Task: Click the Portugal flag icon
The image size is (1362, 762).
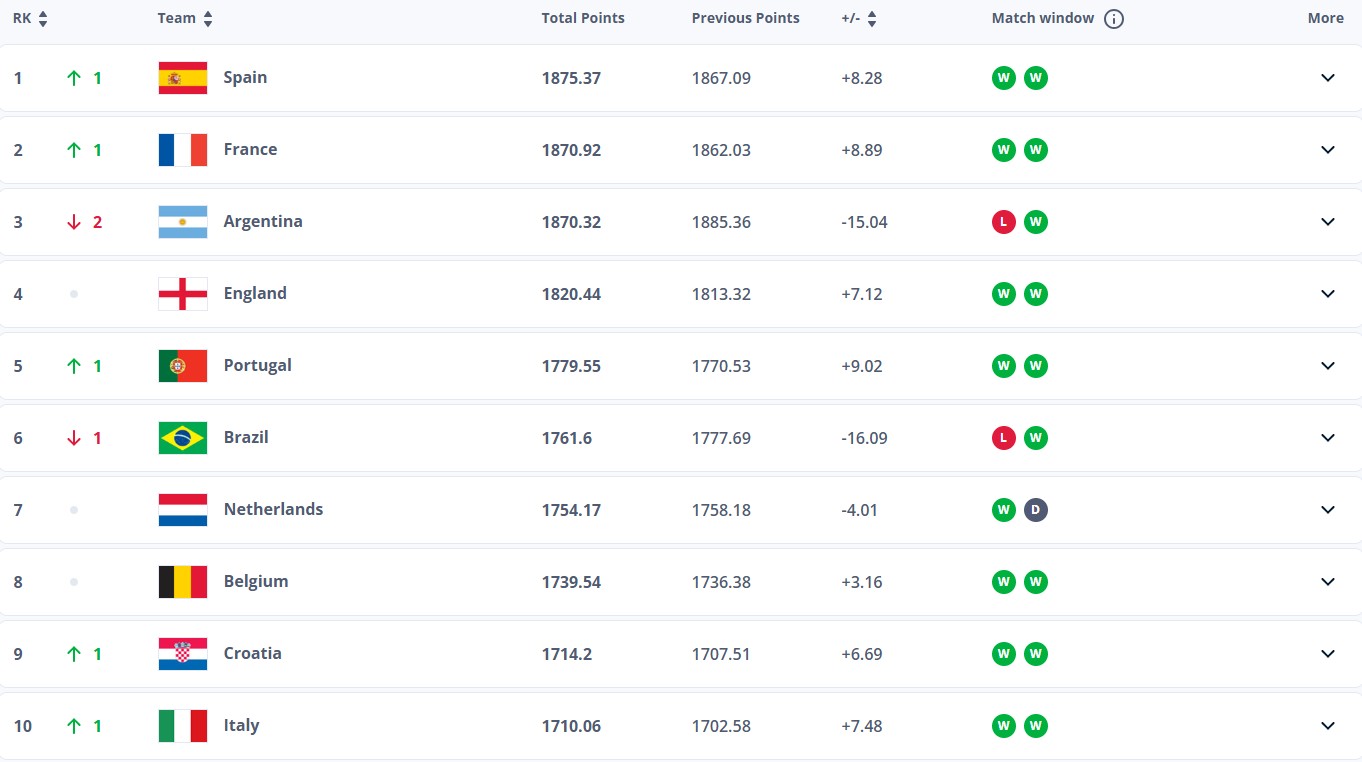Action: (183, 366)
